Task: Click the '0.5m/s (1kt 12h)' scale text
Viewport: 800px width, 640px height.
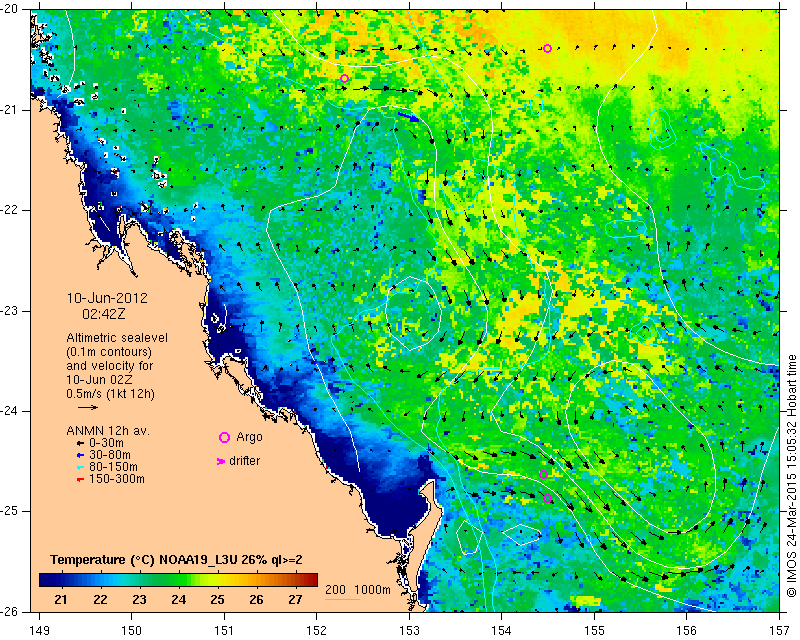Action: tap(110, 394)
